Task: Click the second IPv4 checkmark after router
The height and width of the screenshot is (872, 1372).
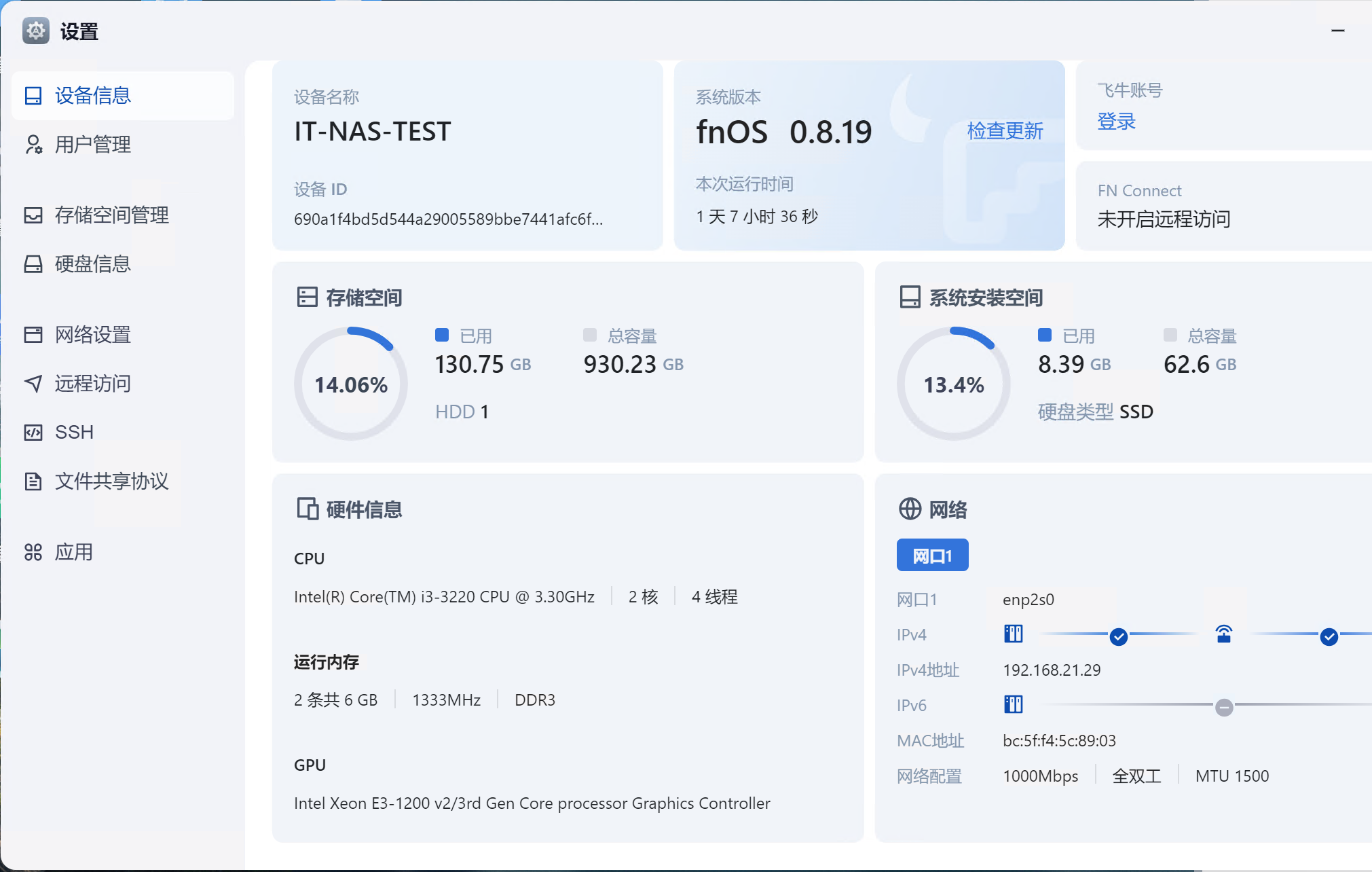Action: pos(1329,636)
